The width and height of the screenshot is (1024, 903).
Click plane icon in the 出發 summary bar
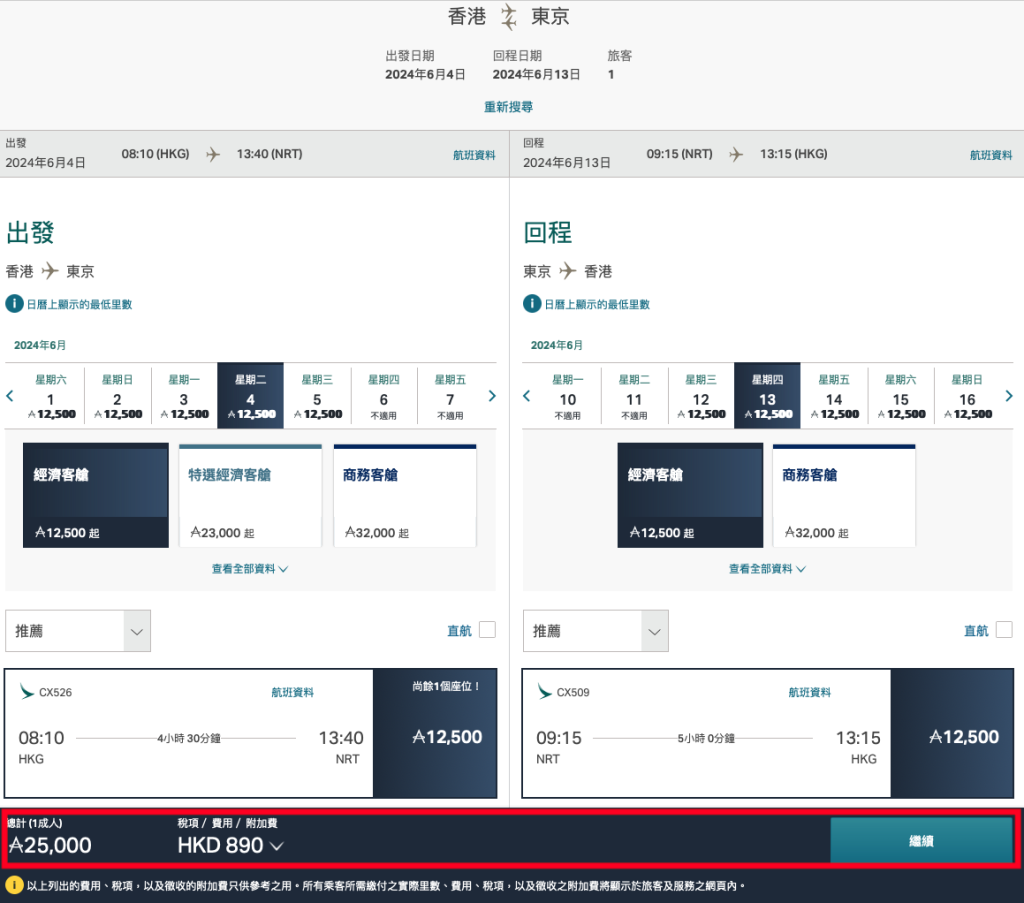click(x=213, y=154)
